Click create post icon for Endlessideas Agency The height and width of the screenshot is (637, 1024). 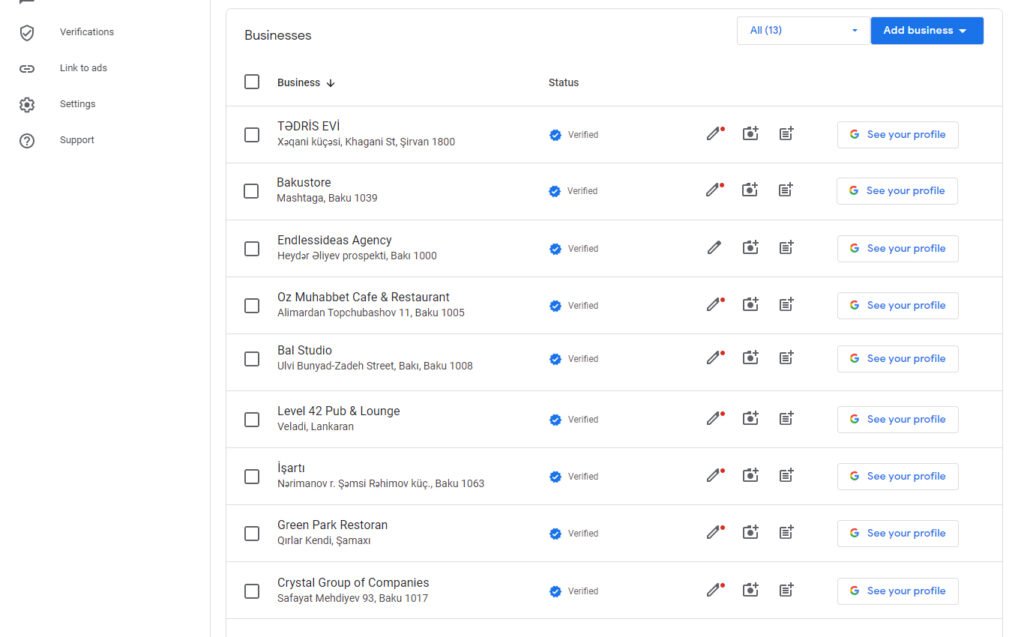coord(786,248)
